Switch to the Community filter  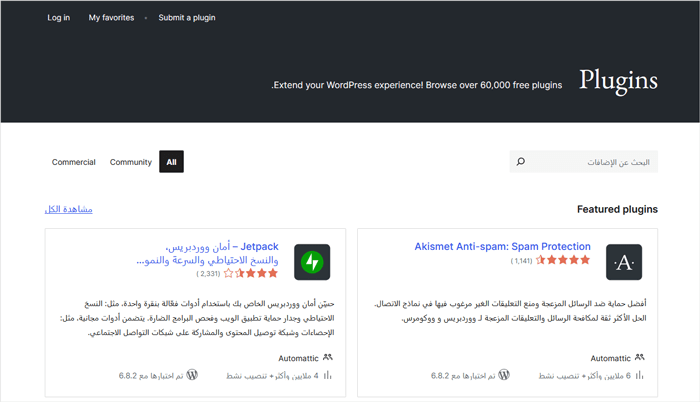[x=131, y=162]
